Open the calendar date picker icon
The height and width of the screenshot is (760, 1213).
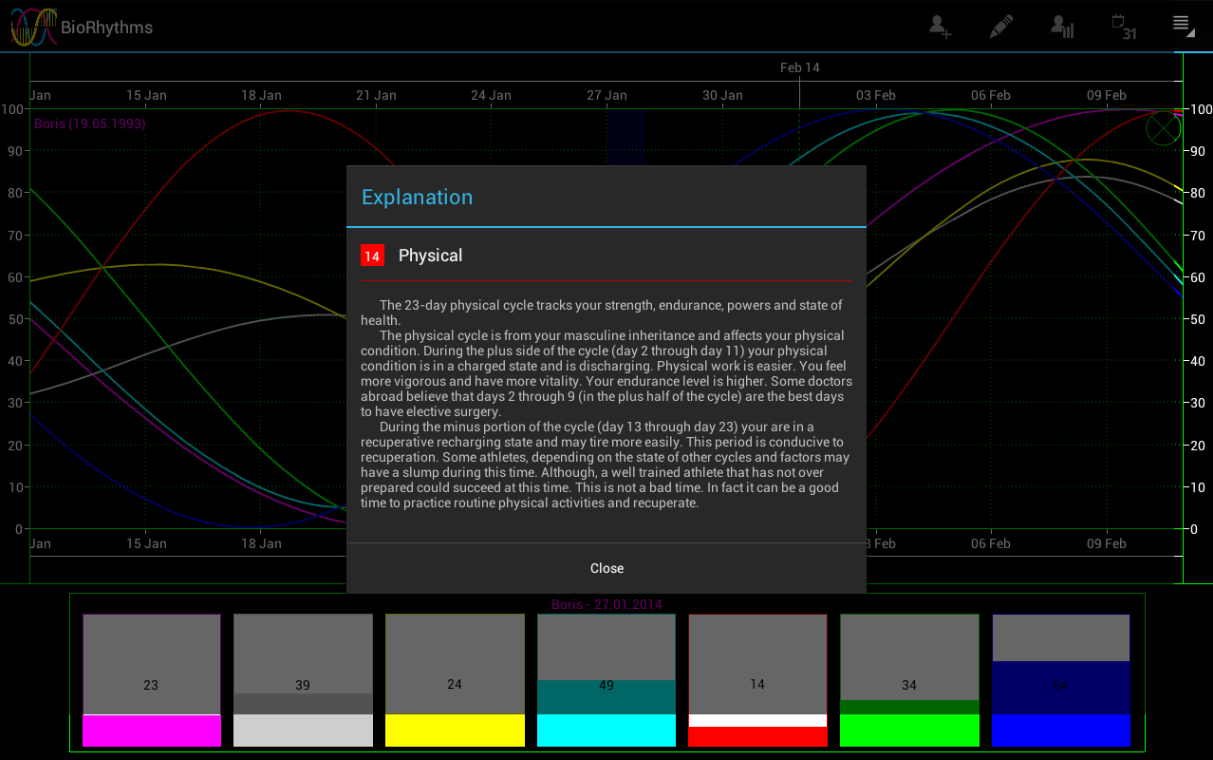[x=1124, y=27]
